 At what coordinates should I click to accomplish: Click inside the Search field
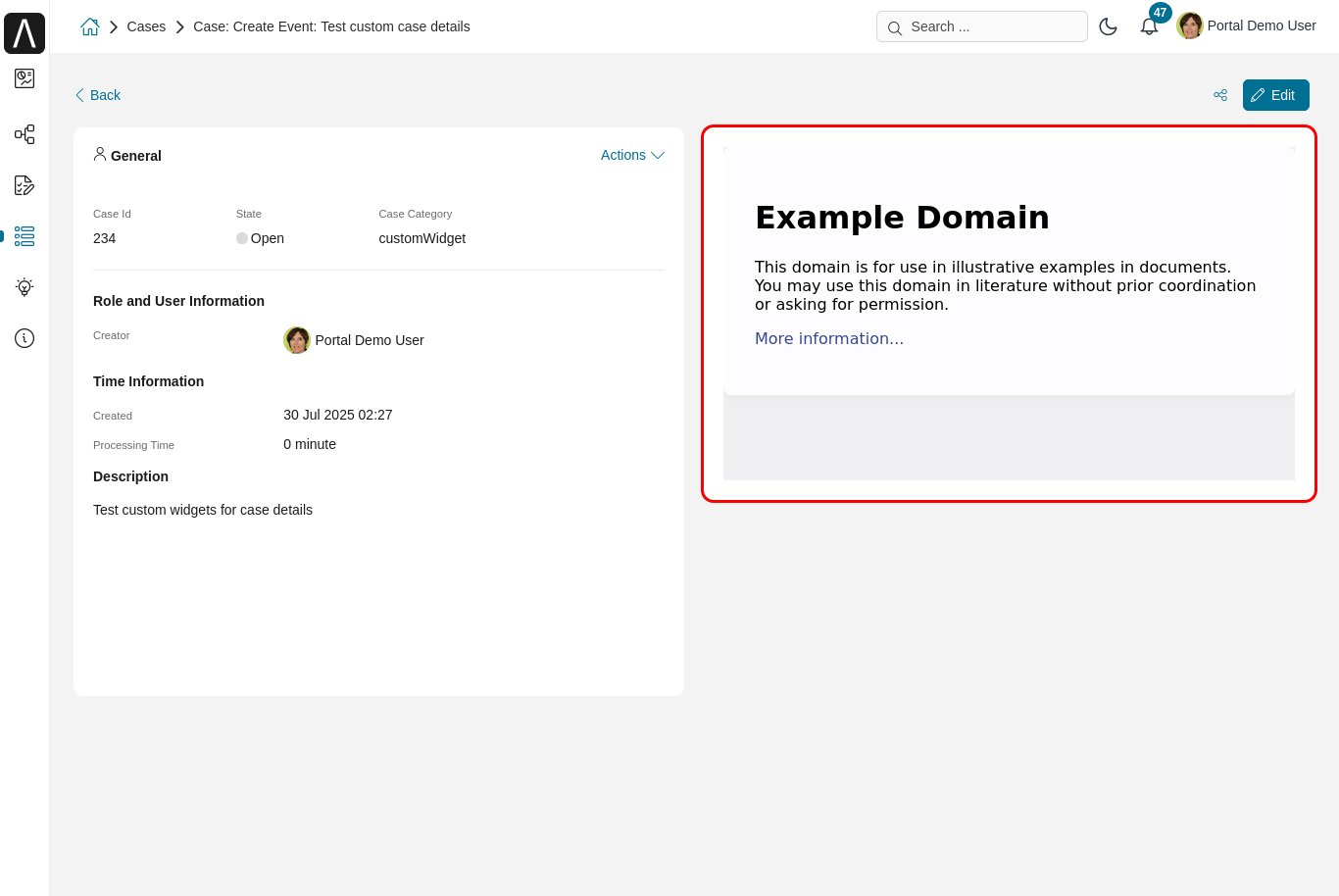pos(980,26)
